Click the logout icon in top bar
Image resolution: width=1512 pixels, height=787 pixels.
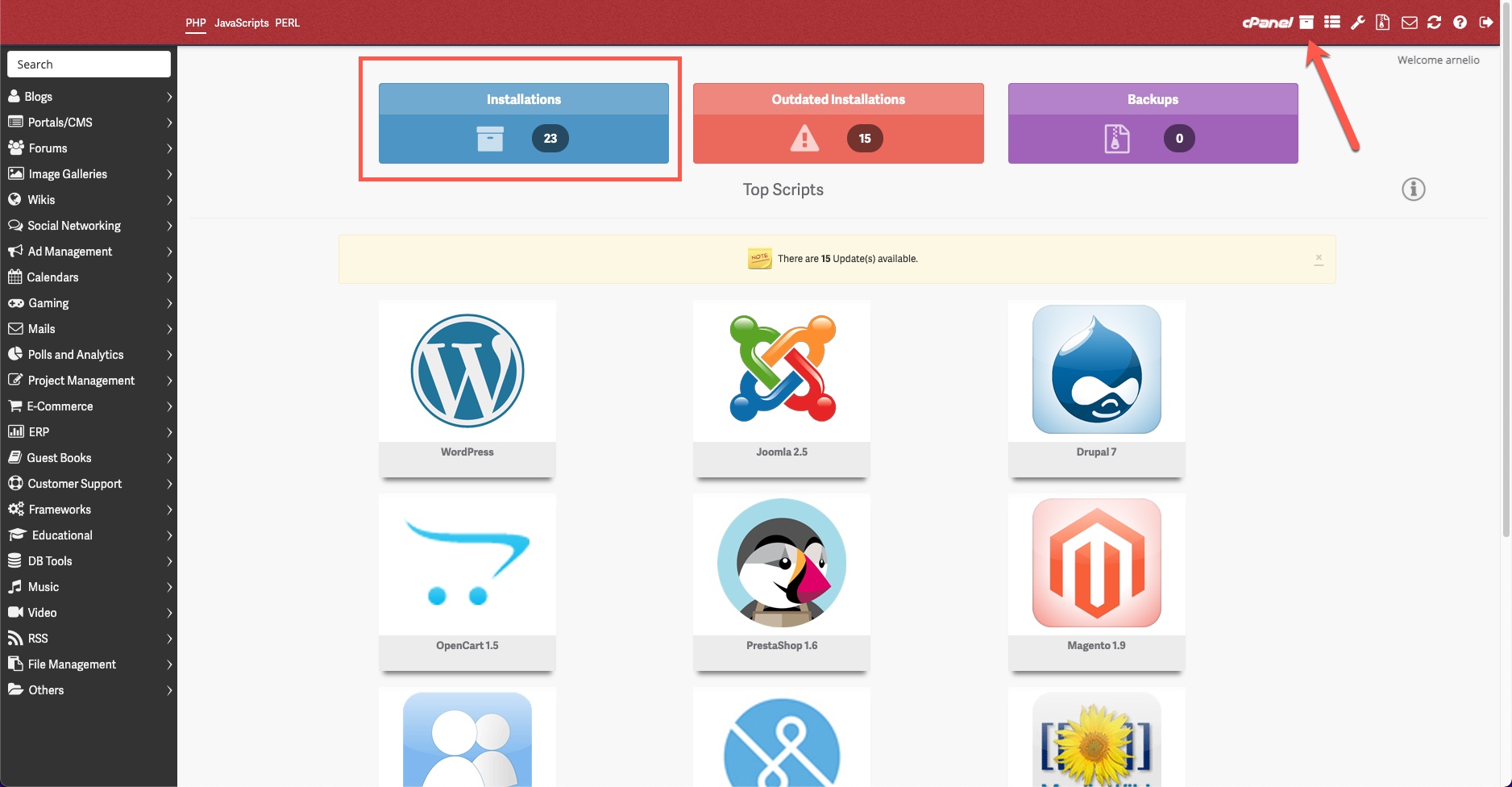(1486, 23)
